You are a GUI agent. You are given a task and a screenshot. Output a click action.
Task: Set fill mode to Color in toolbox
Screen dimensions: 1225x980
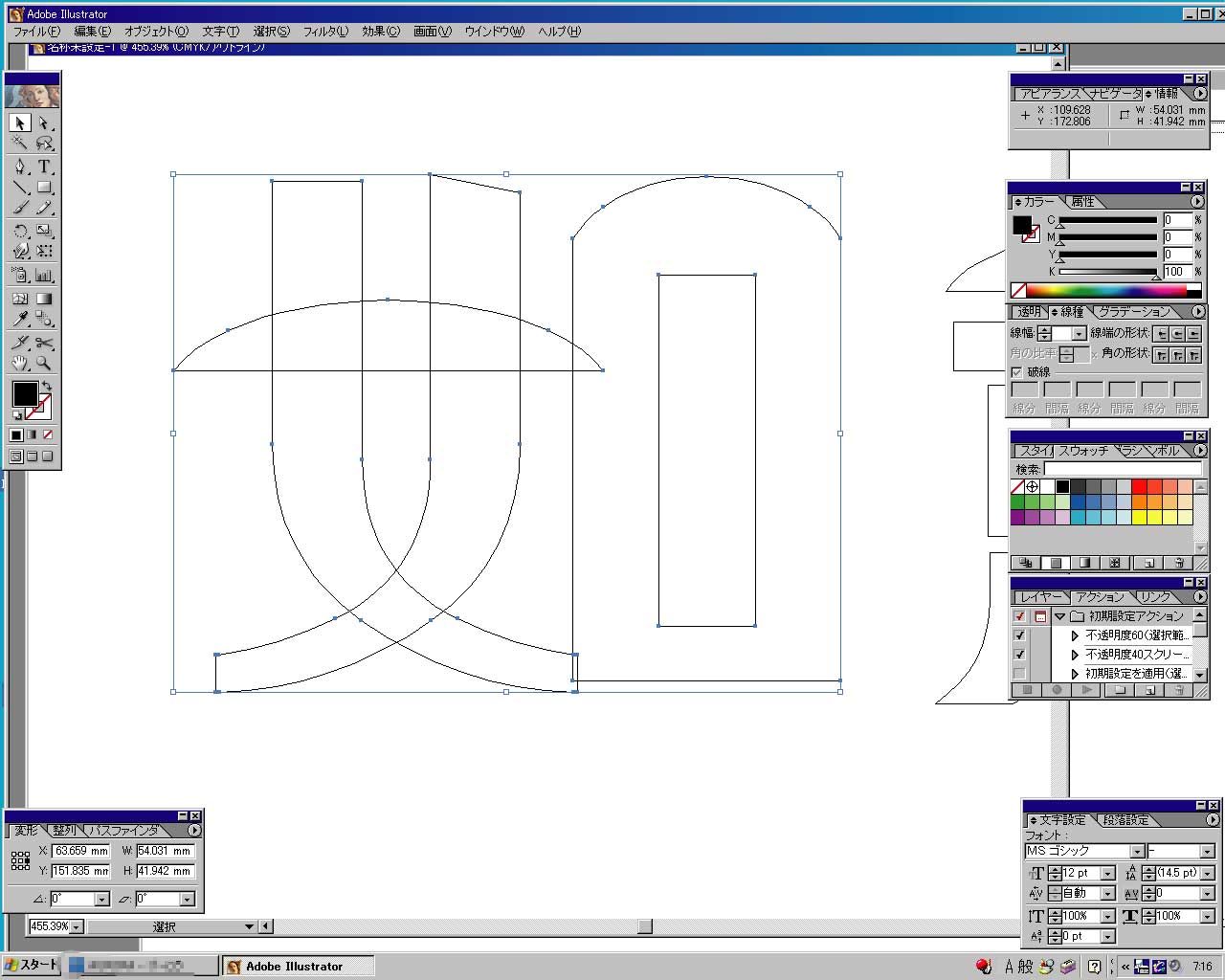15,434
